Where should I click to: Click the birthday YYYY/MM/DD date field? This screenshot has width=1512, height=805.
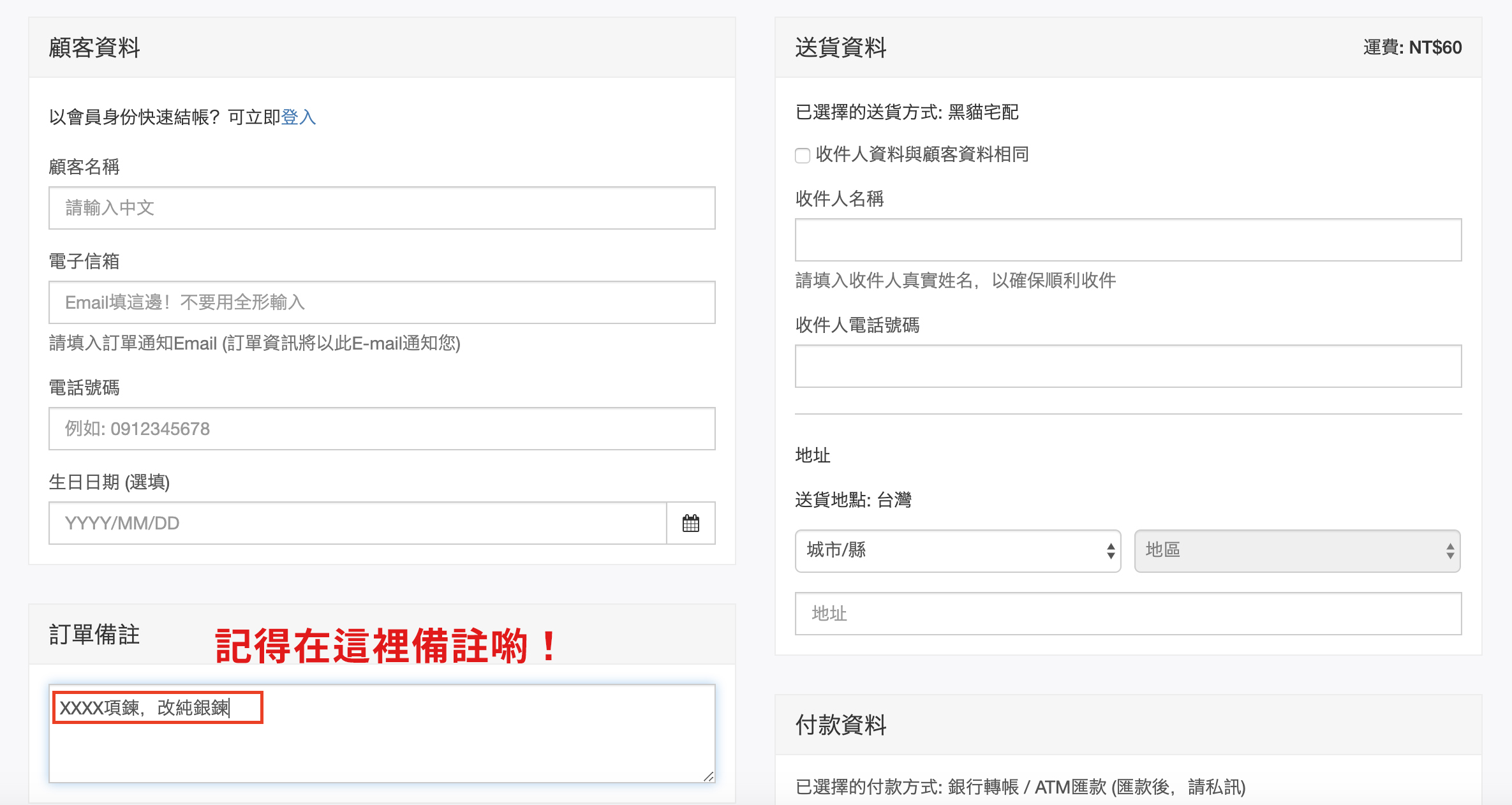click(x=357, y=523)
